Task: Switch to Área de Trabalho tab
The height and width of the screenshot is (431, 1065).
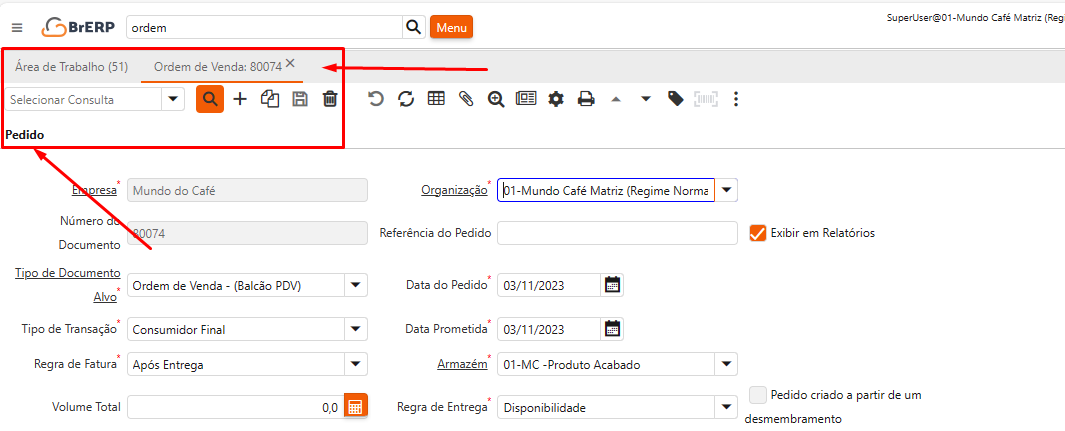Action: point(71,67)
